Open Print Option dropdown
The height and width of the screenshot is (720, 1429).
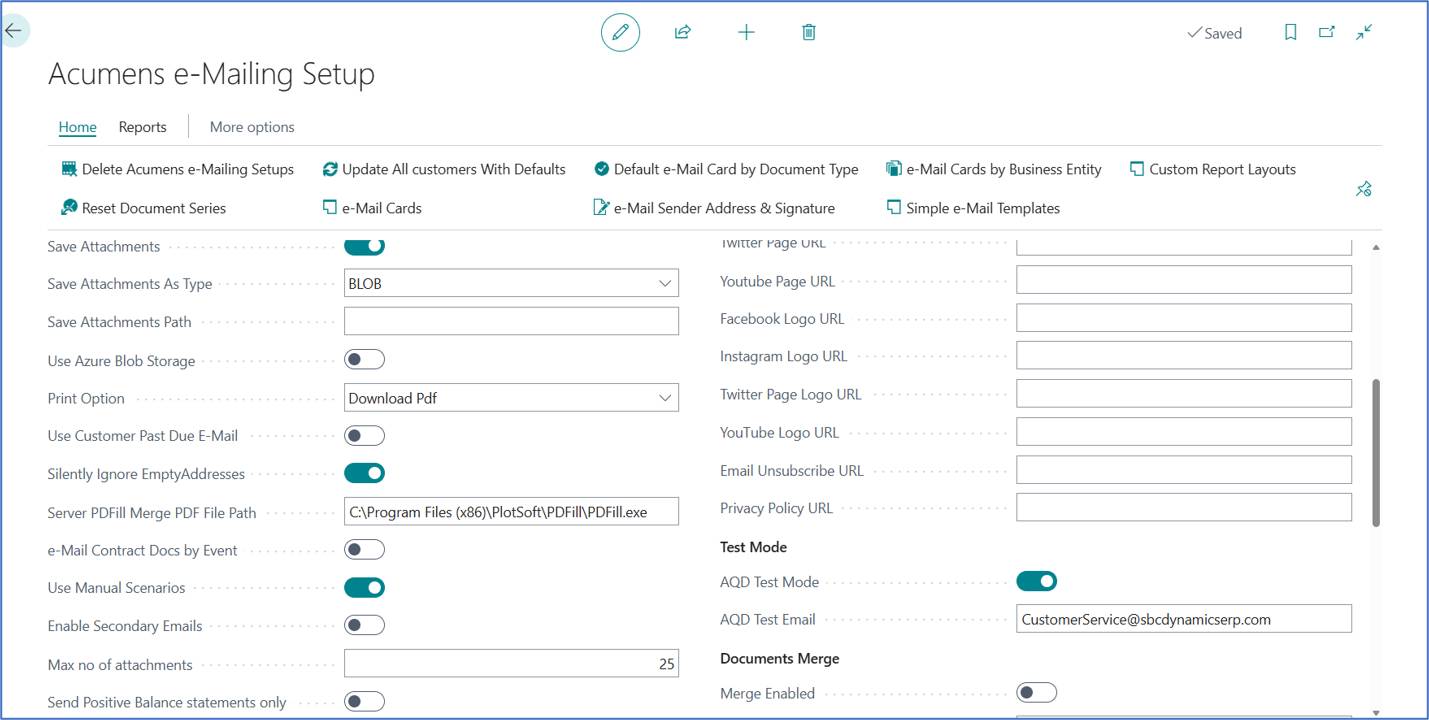click(x=511, y=397)
